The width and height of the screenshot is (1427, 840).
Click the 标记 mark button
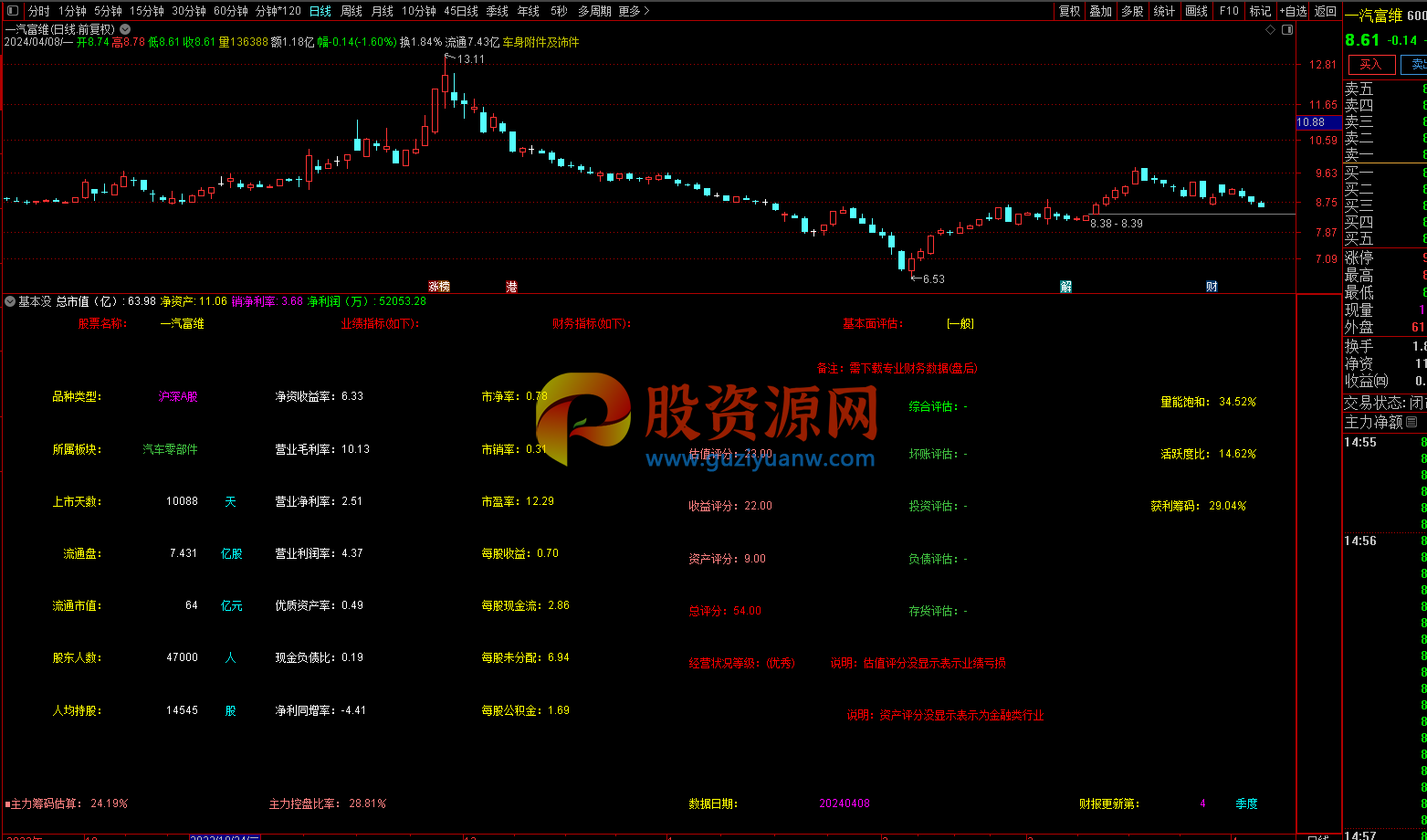click(x=1260, y=11)
